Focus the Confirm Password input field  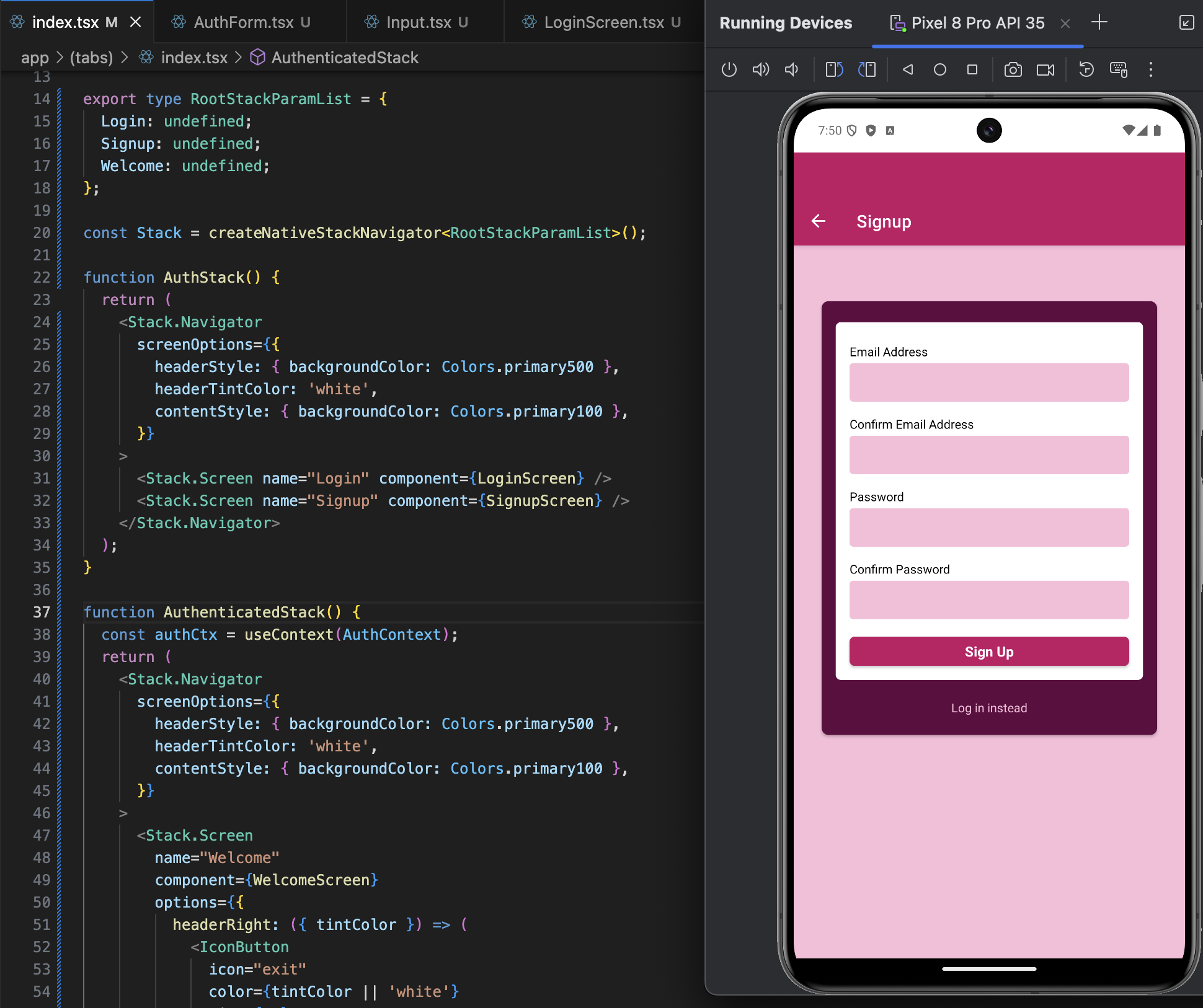(x=989, y=599)
